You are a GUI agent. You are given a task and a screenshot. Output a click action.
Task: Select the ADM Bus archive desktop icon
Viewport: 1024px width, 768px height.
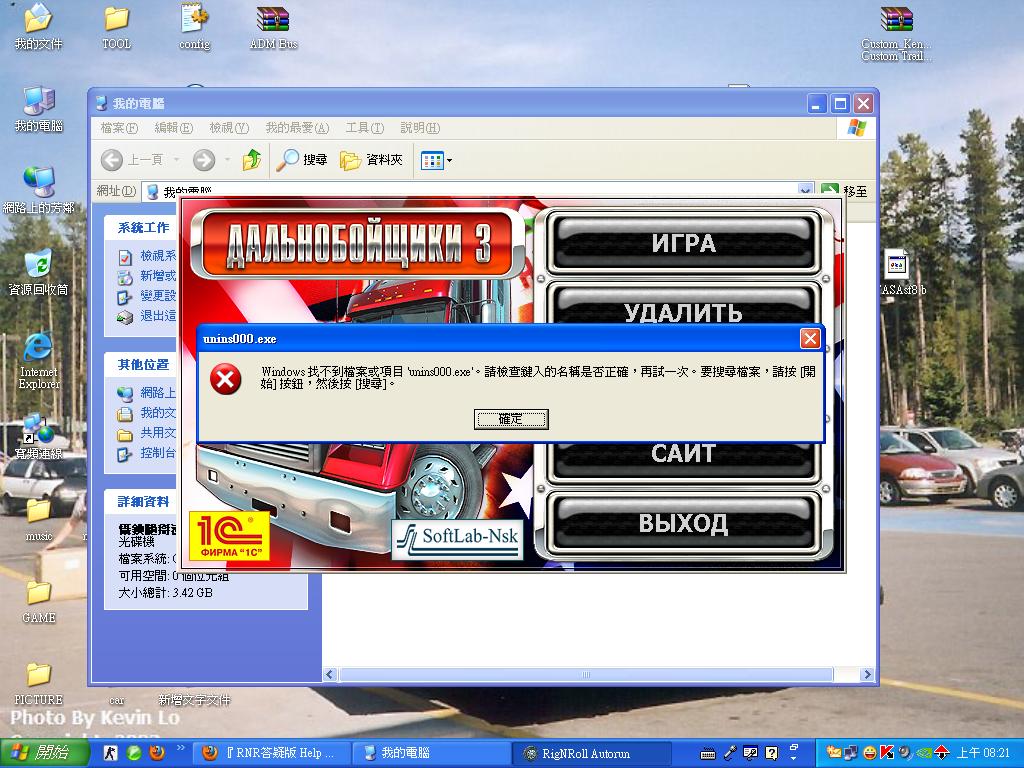tap(273, 28)
